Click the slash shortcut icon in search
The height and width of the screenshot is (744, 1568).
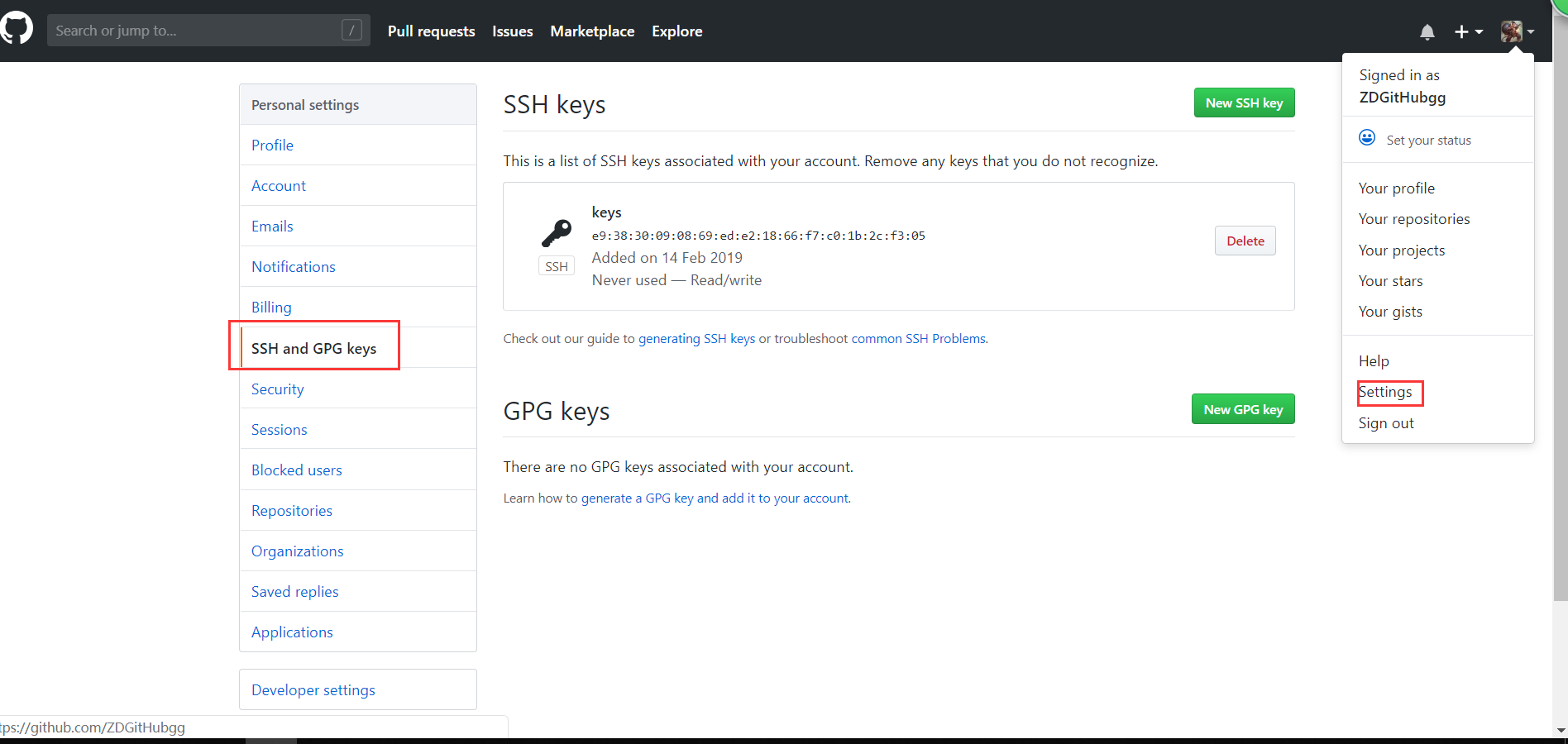[x=351, y=31]
